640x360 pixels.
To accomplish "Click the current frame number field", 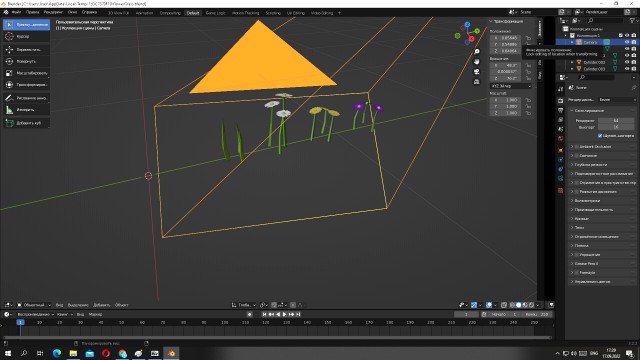I will pos(466,314).
